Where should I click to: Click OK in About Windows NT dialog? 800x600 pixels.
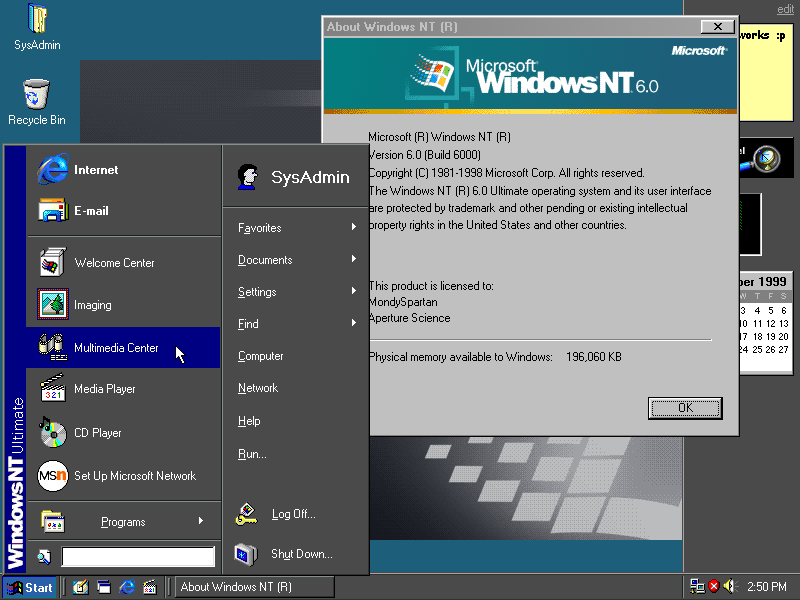[685, 408]
